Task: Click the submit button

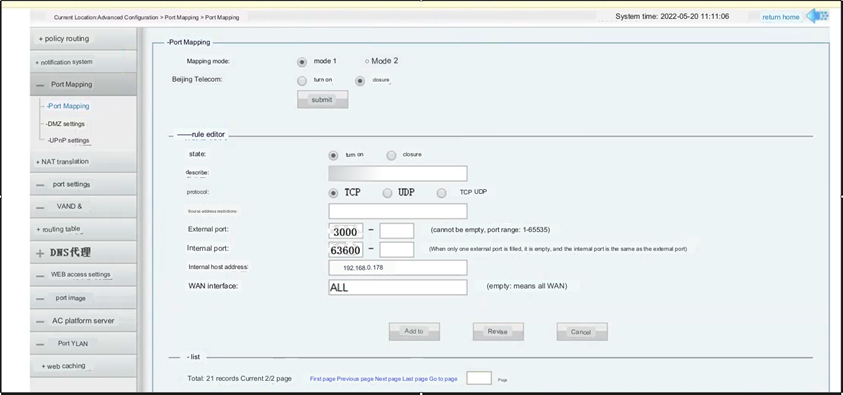Action: pos(323,99)
